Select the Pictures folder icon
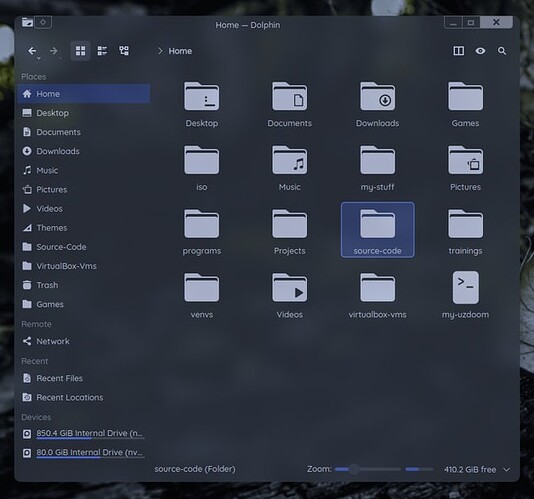Viewport: 534px width, 499px height. [x=465, y=160]
